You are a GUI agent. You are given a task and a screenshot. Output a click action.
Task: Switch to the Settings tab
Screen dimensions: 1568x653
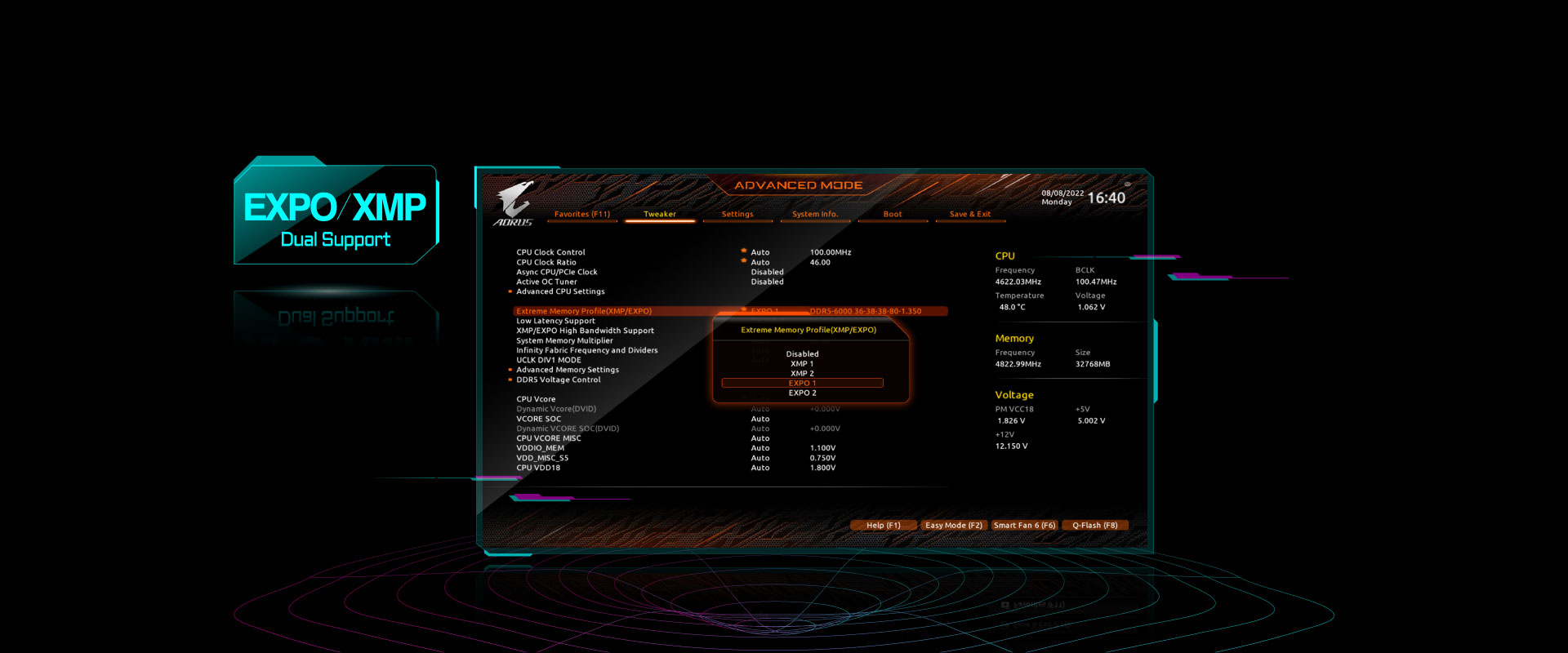point(737,215)
